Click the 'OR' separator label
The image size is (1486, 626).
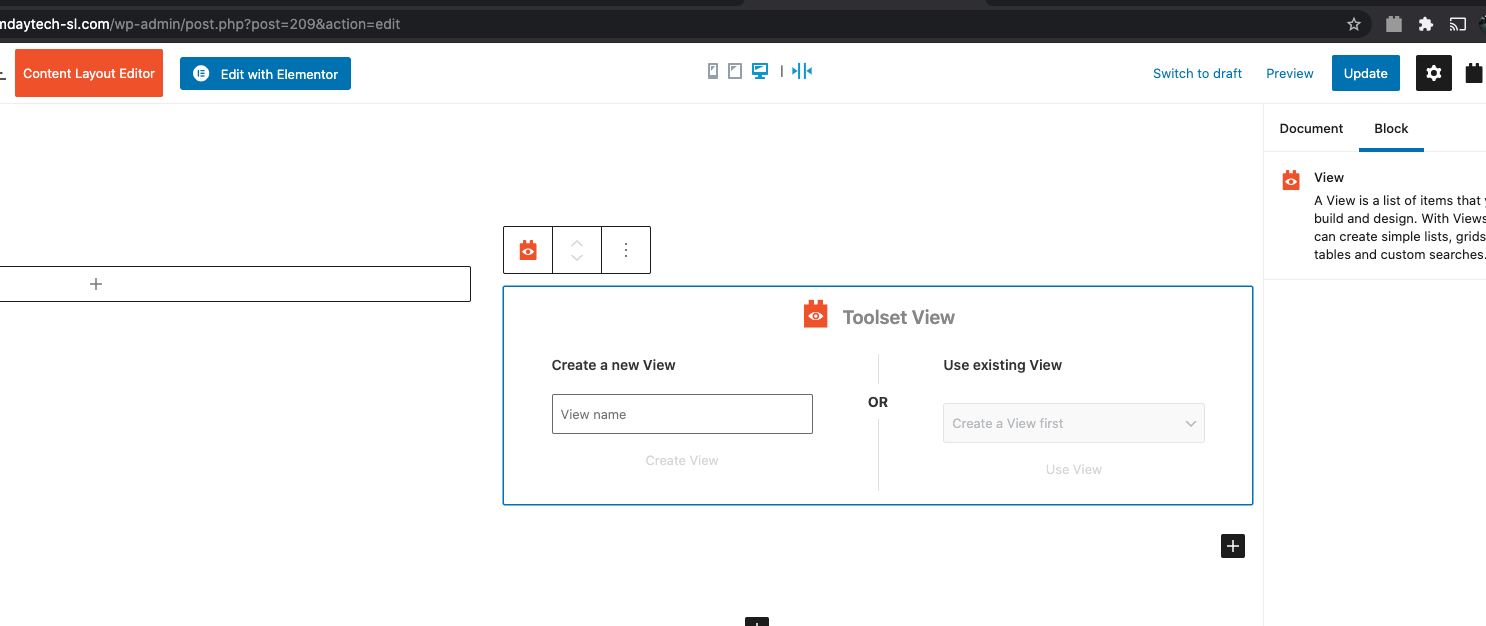878,403
